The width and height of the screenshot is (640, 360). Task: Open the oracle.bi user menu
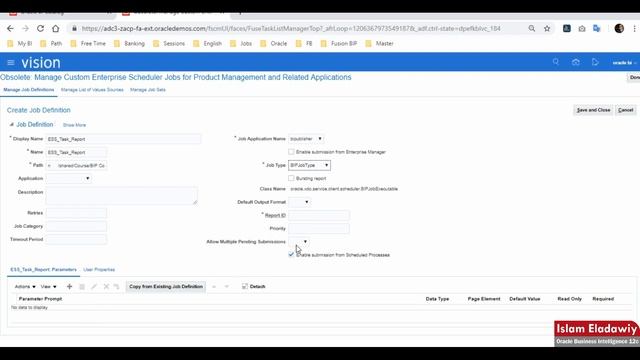[x=624, y=62]
